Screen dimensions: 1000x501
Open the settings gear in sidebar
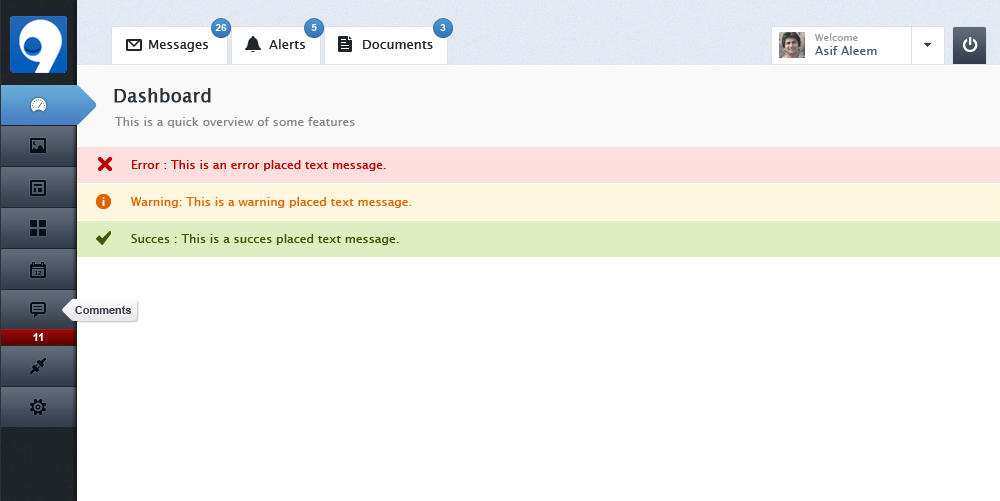[38, 407]
